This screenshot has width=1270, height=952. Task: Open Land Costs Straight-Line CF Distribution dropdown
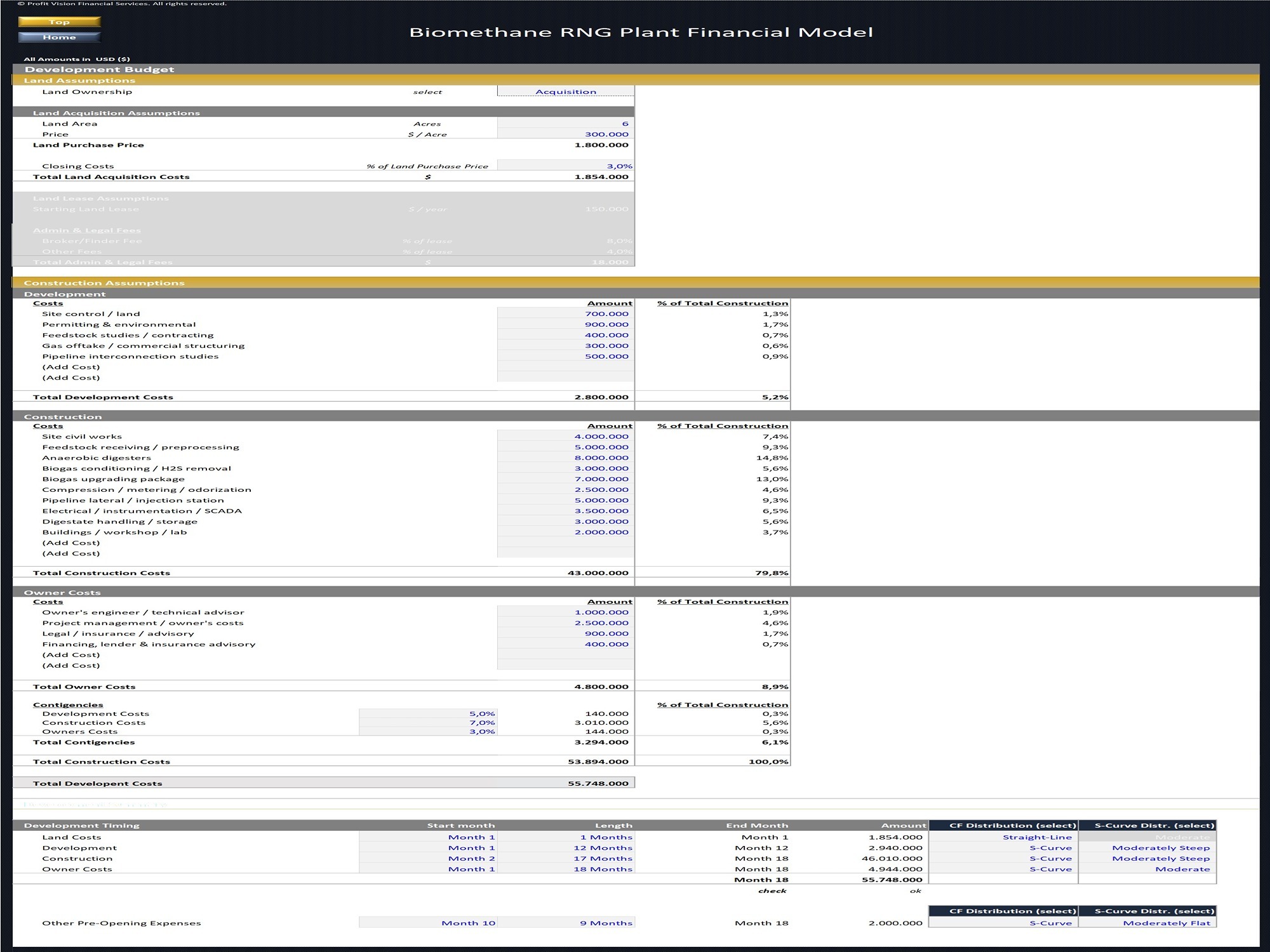pyautogui.click(x=1003, y=837)
